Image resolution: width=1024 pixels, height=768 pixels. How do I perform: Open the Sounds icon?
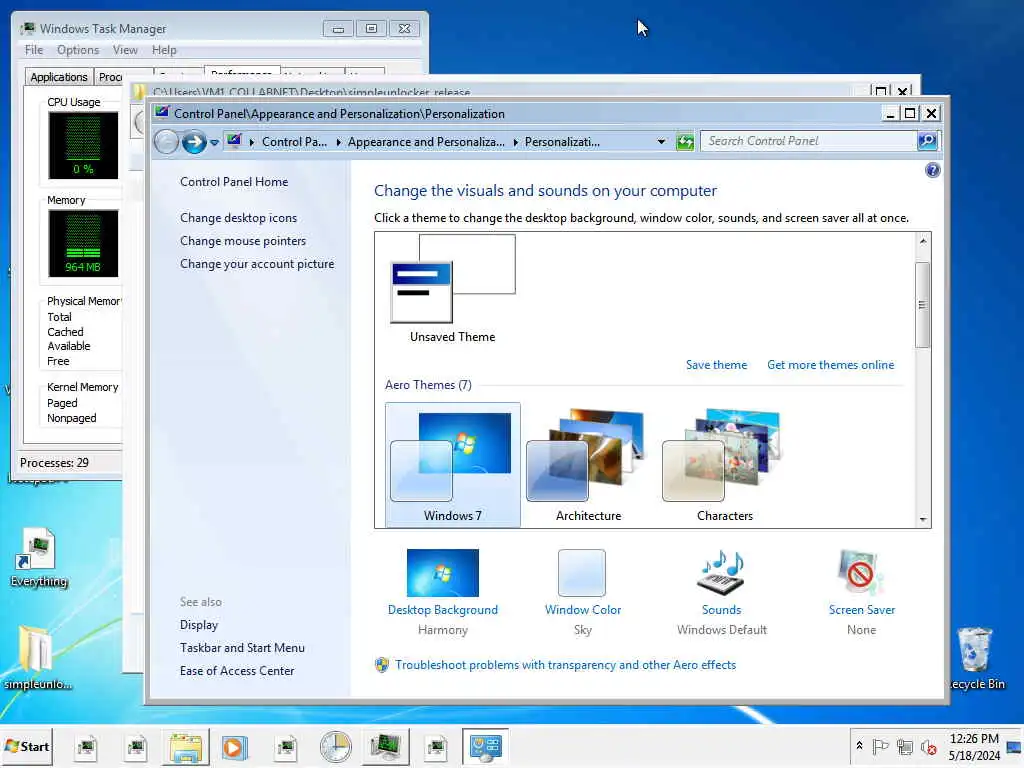tap(721, 573)
